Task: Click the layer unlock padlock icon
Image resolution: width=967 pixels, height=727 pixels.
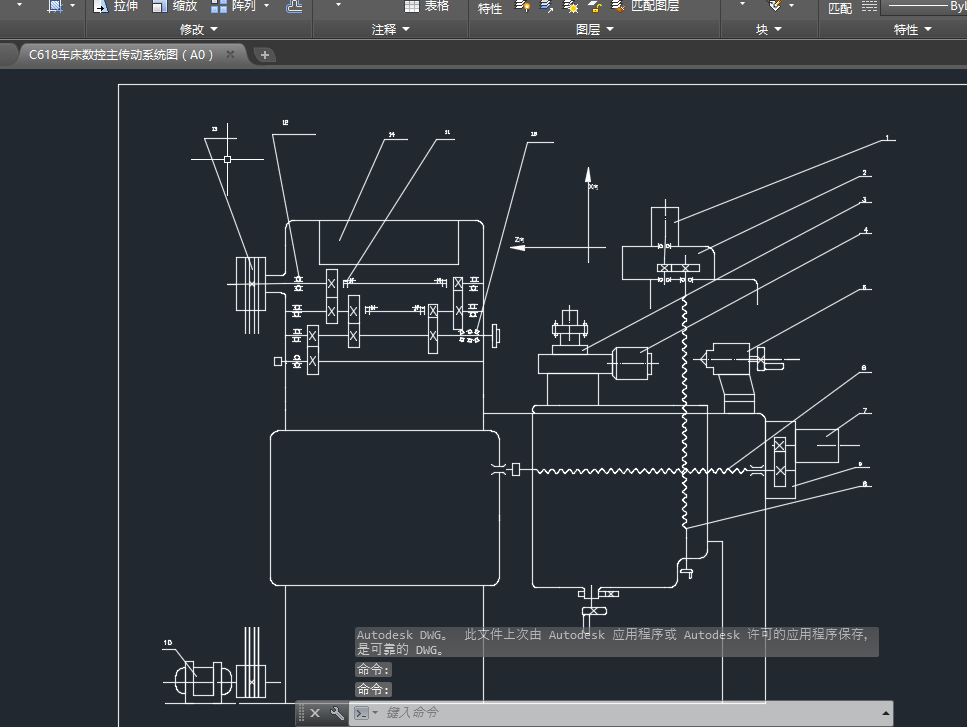Action: click(594, 7)
